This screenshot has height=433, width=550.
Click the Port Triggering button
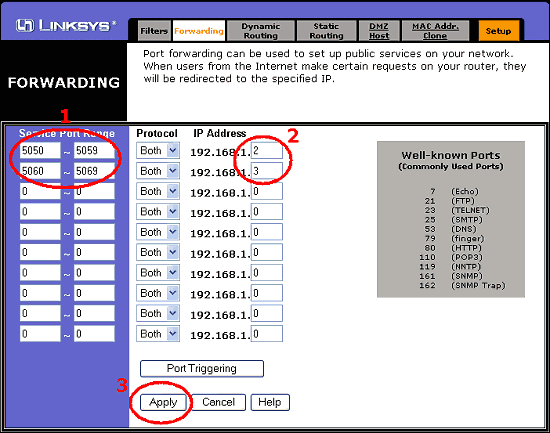202,368
